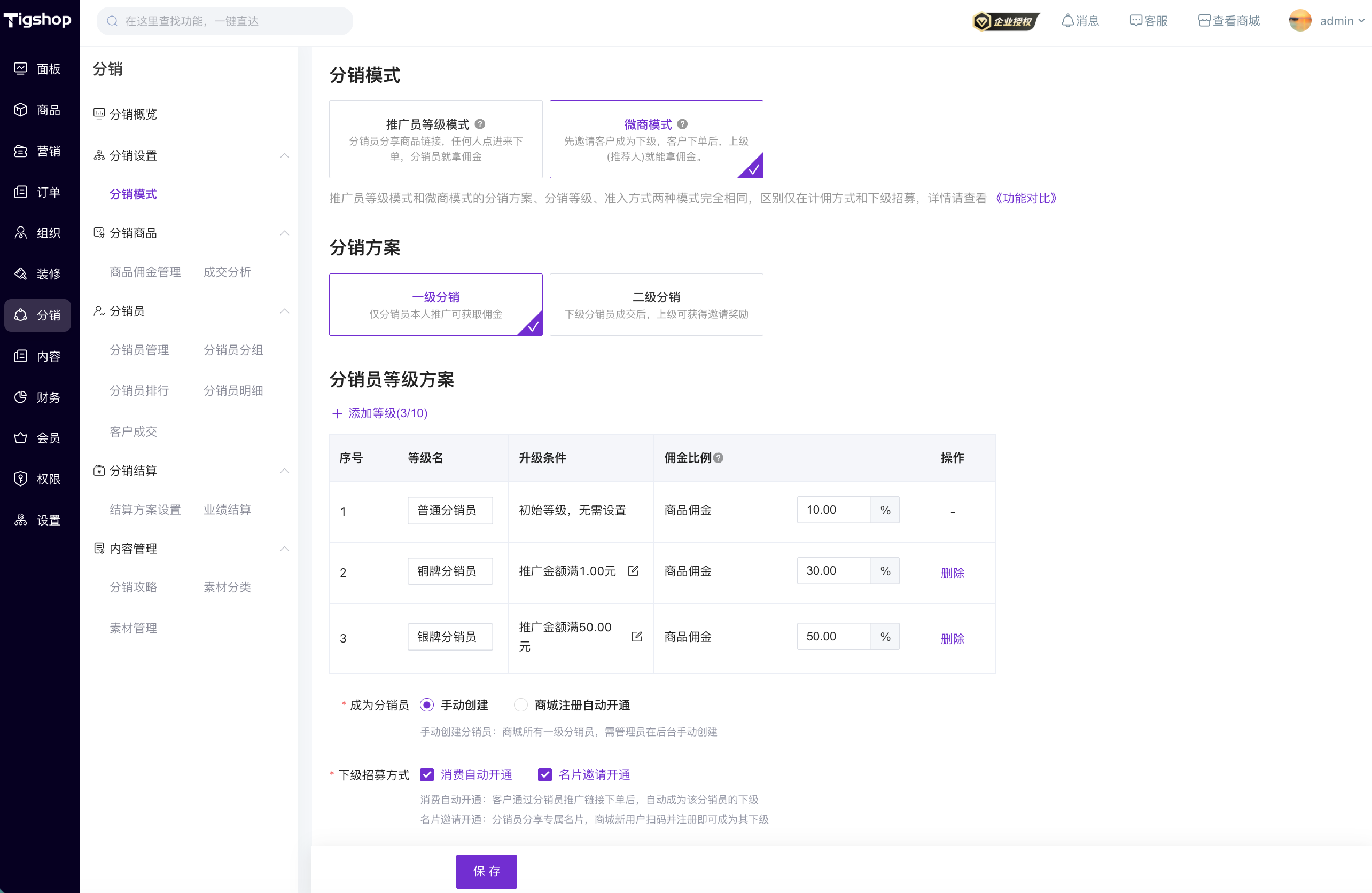Click the top function search field
This screenshot has width=1372, height=893.
(225, 21)
